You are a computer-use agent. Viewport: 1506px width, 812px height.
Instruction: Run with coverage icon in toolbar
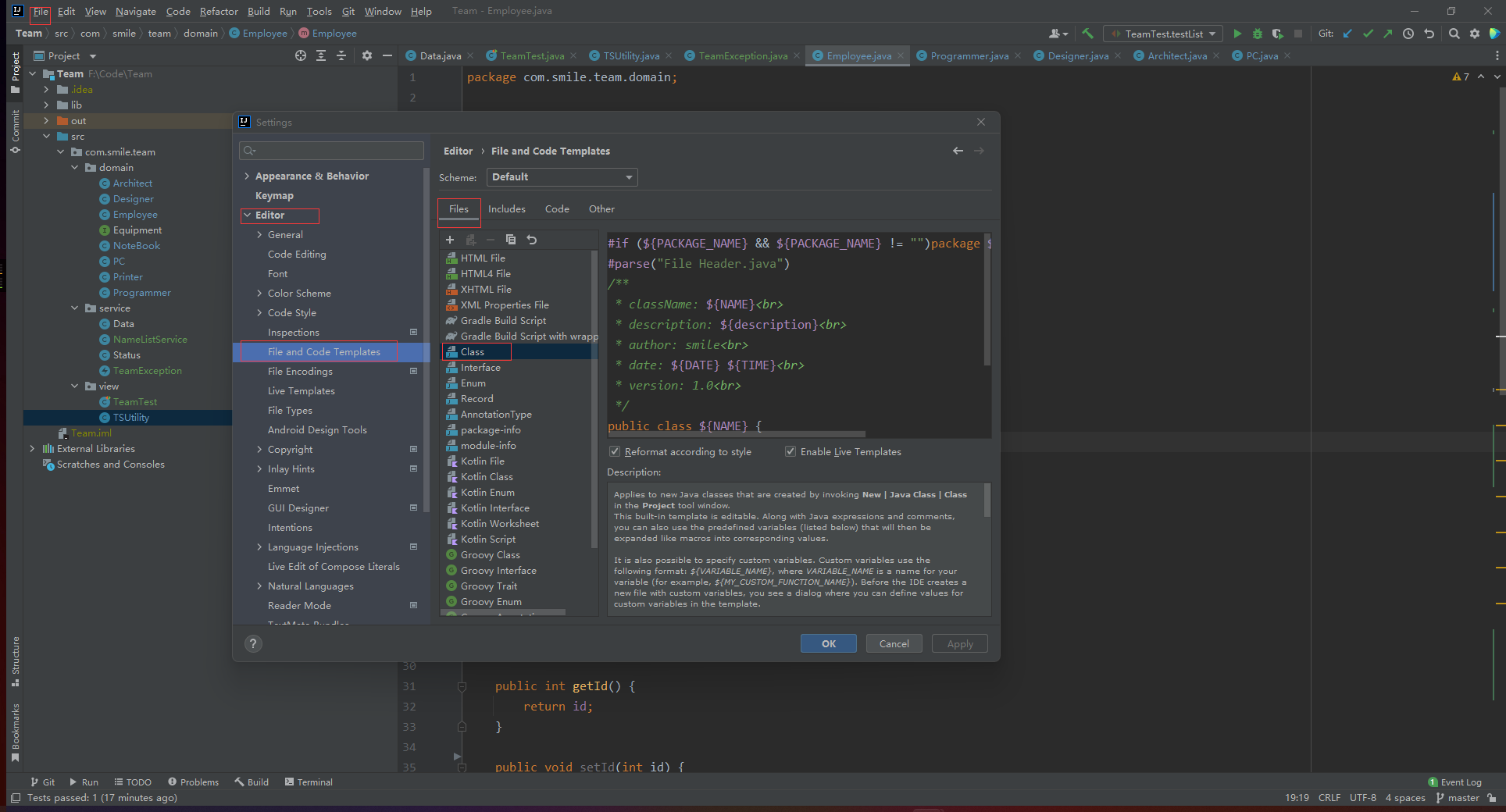(1278, 34)
